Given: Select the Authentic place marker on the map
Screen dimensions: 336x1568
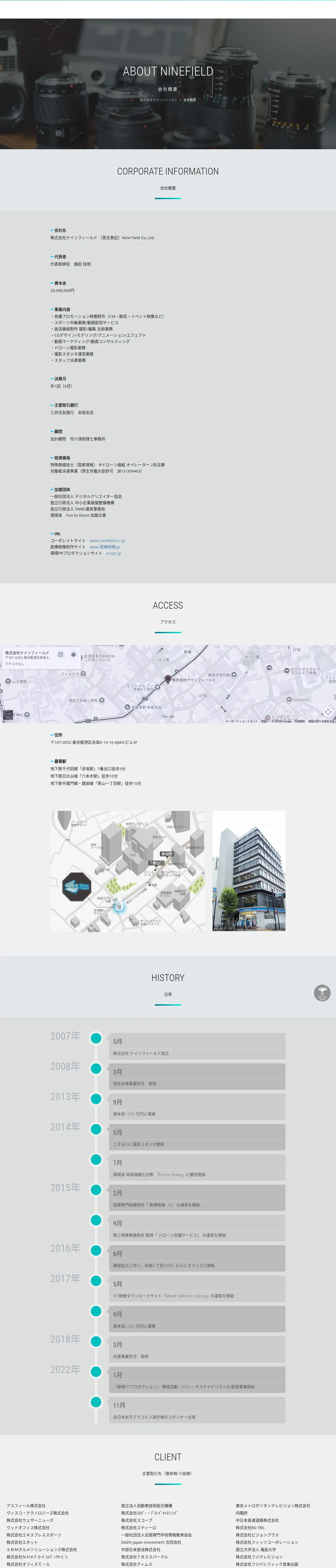Looking at the screenshot, I should 289,699.
